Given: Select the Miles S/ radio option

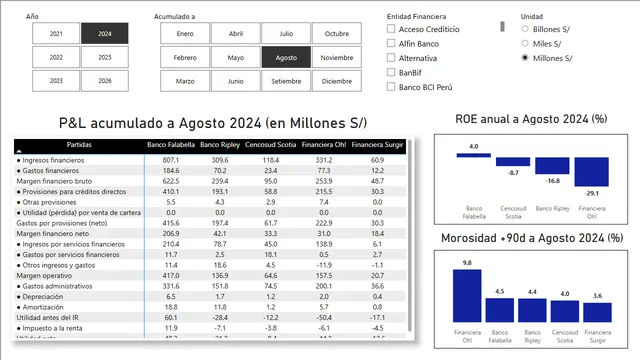Looking at the screenshot, I should pyautogui.click(x=525, y=43).
